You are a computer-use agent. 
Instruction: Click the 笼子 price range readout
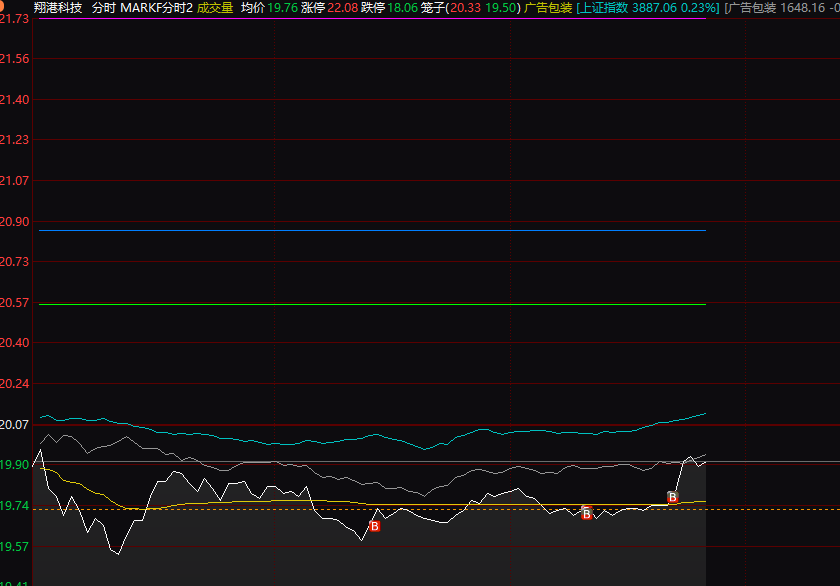tap(471, 8)
